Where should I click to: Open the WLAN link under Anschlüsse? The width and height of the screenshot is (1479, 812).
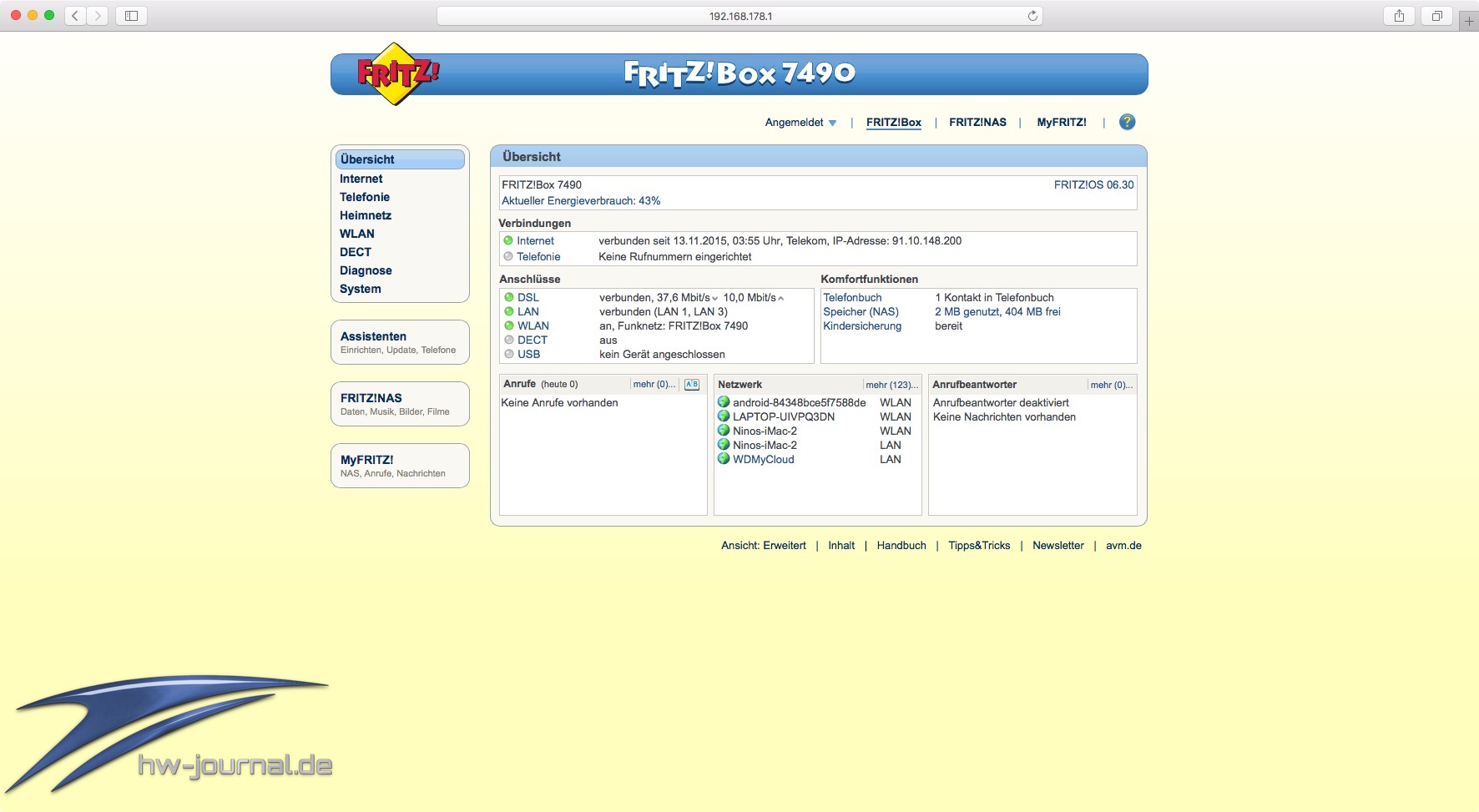pos(533,325)
